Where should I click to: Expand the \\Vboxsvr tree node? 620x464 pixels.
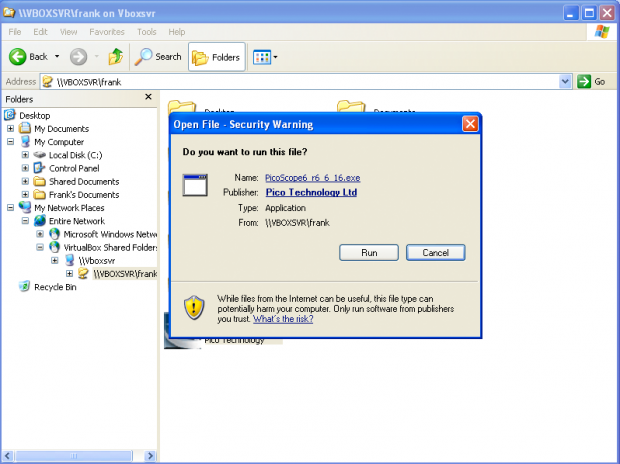click(x=55, y=260)
